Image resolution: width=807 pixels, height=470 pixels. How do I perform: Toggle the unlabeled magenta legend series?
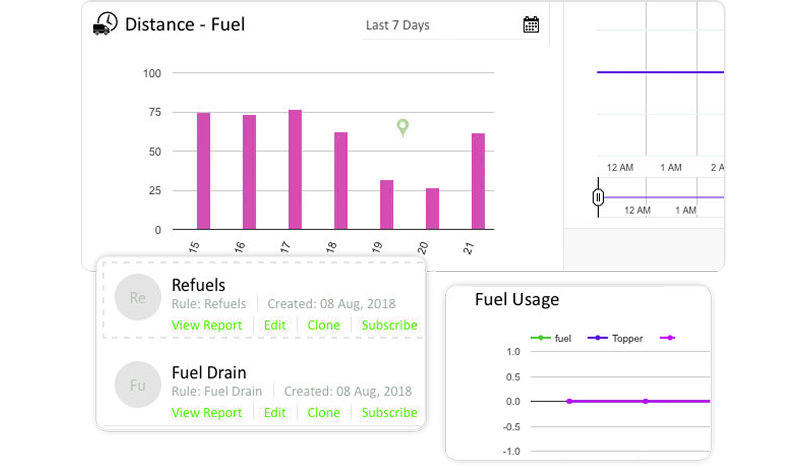pyautogui.click(x=667, y=338)
